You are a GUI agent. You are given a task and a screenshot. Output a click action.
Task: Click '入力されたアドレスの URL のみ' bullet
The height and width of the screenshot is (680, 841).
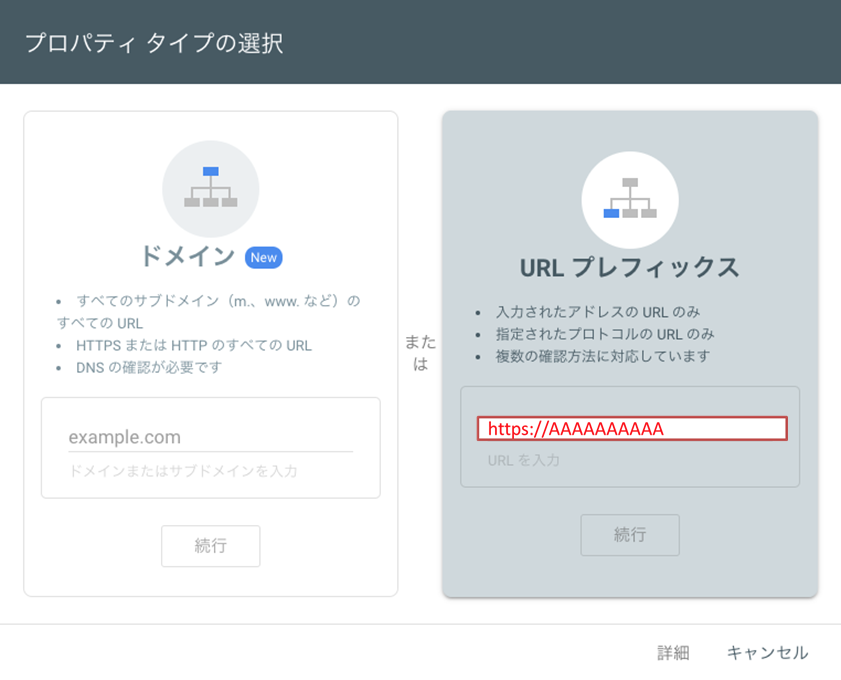coord(598,312)
